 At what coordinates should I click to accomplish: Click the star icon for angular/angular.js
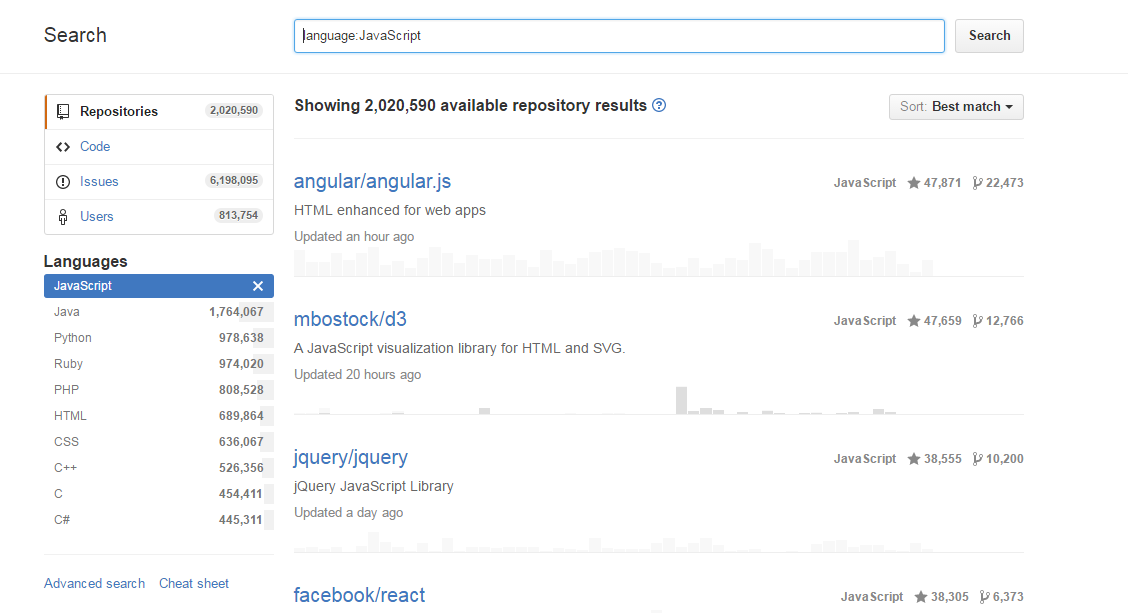[x=914, y=183]
